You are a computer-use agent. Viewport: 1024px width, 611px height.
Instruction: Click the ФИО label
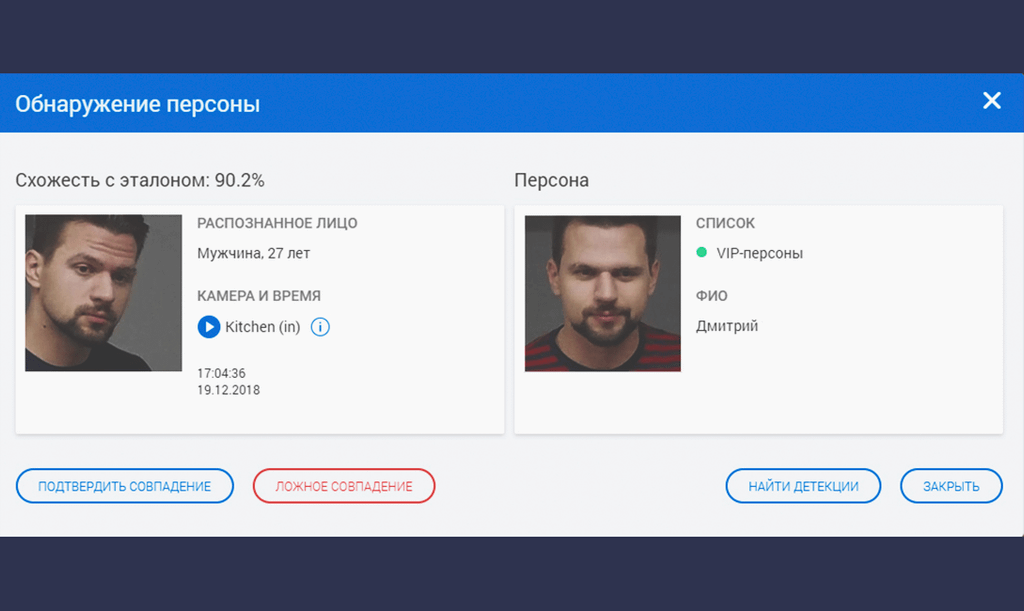click(x=711, y=296)
